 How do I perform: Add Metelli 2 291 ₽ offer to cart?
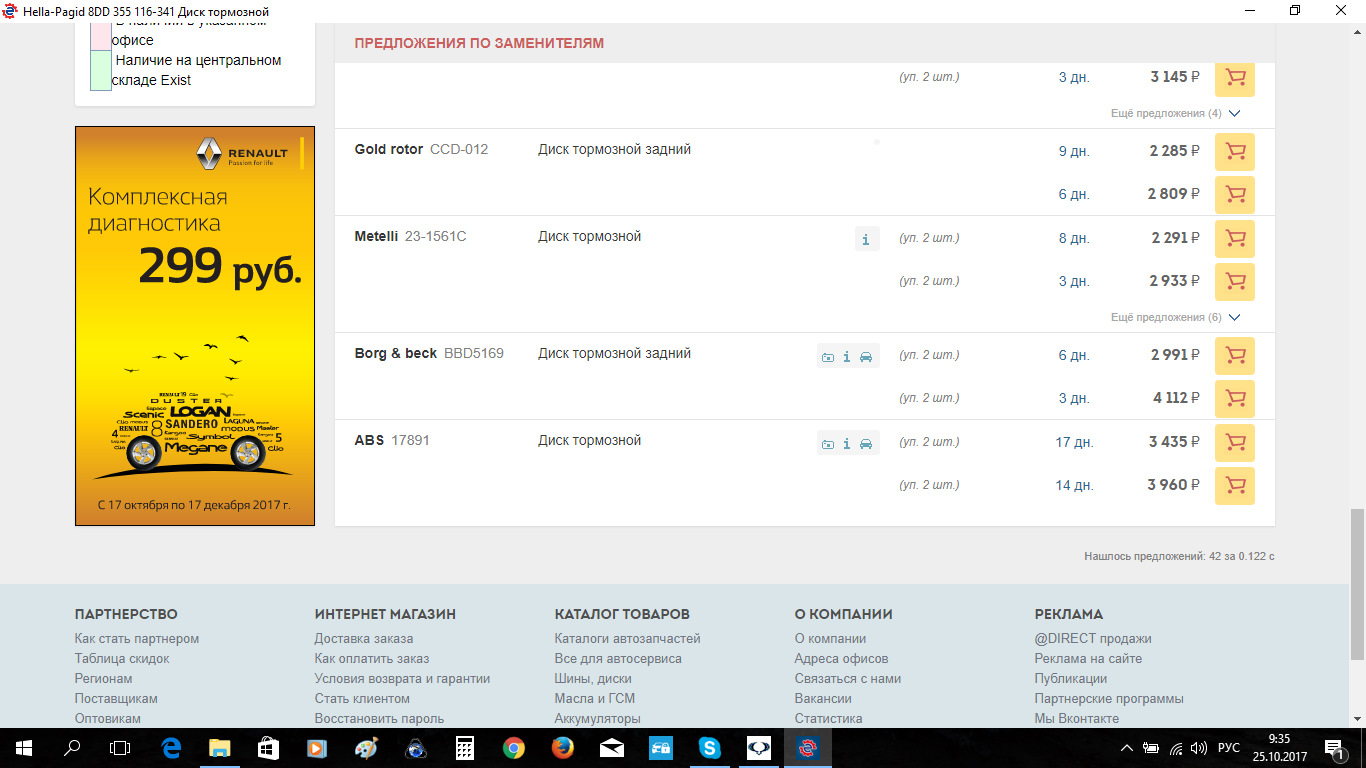(x=1235, y=239)
